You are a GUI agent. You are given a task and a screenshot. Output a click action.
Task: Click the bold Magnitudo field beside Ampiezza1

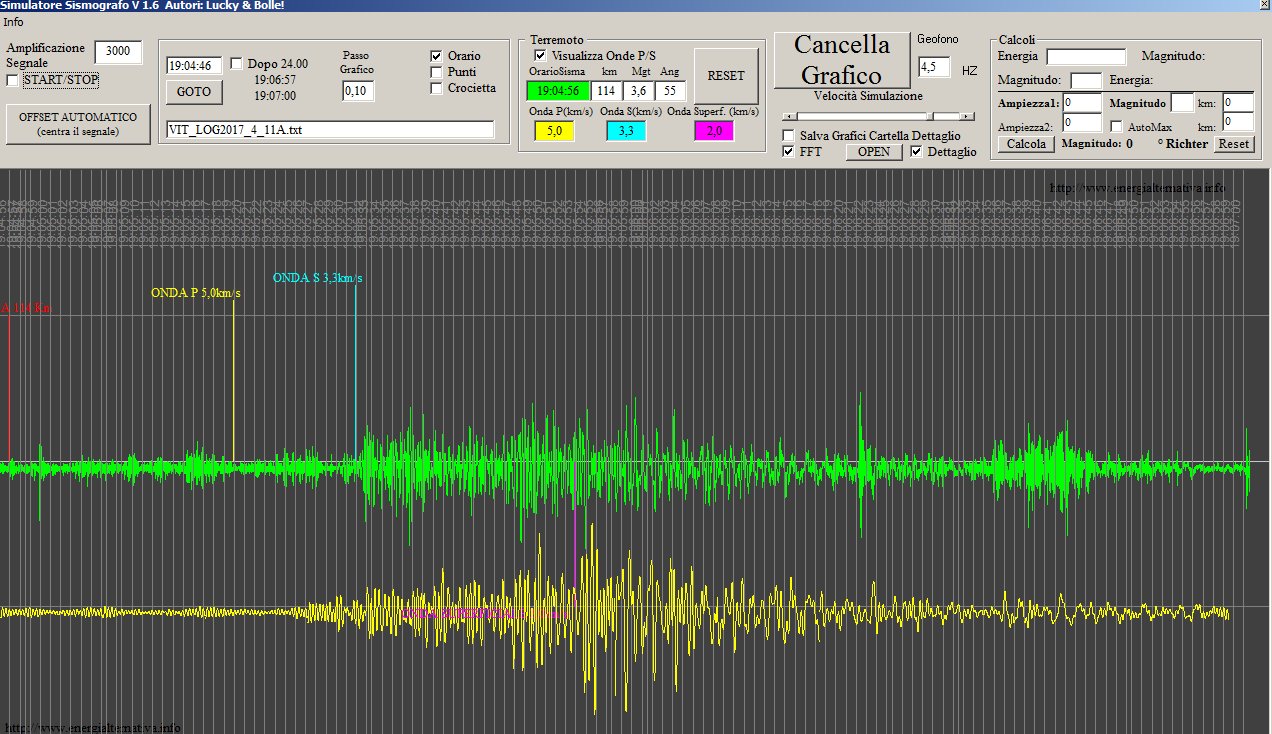(1182, 102)
